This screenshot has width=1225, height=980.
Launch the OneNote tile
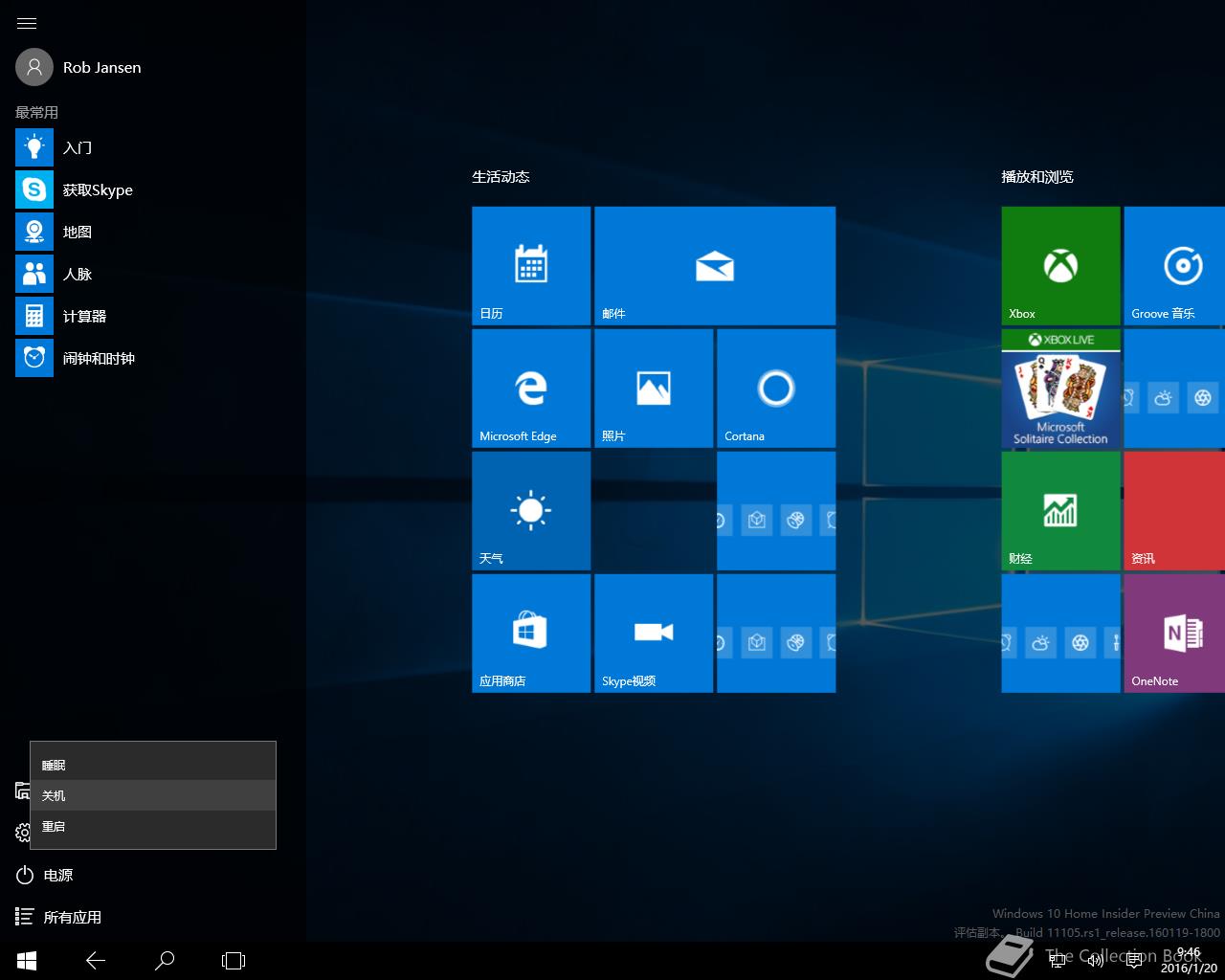1174,634
